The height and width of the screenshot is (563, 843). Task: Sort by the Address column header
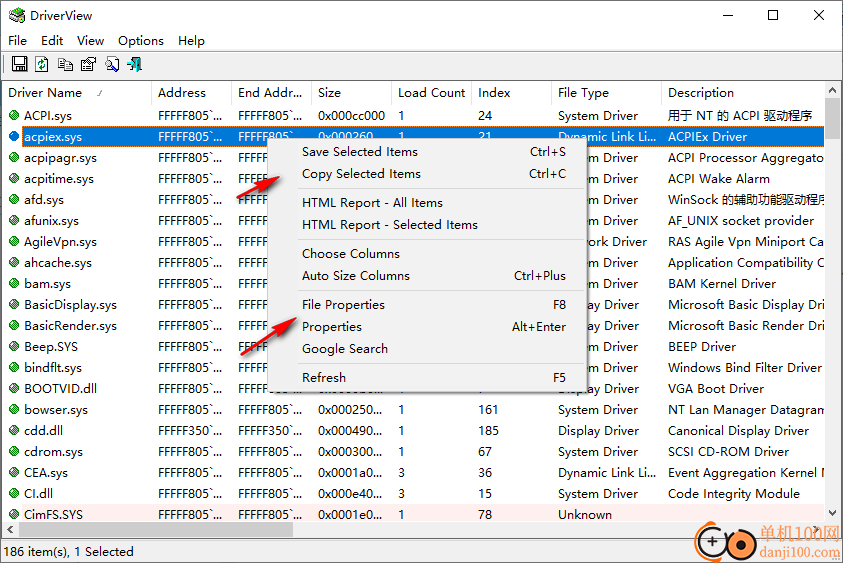pos(191,92)
